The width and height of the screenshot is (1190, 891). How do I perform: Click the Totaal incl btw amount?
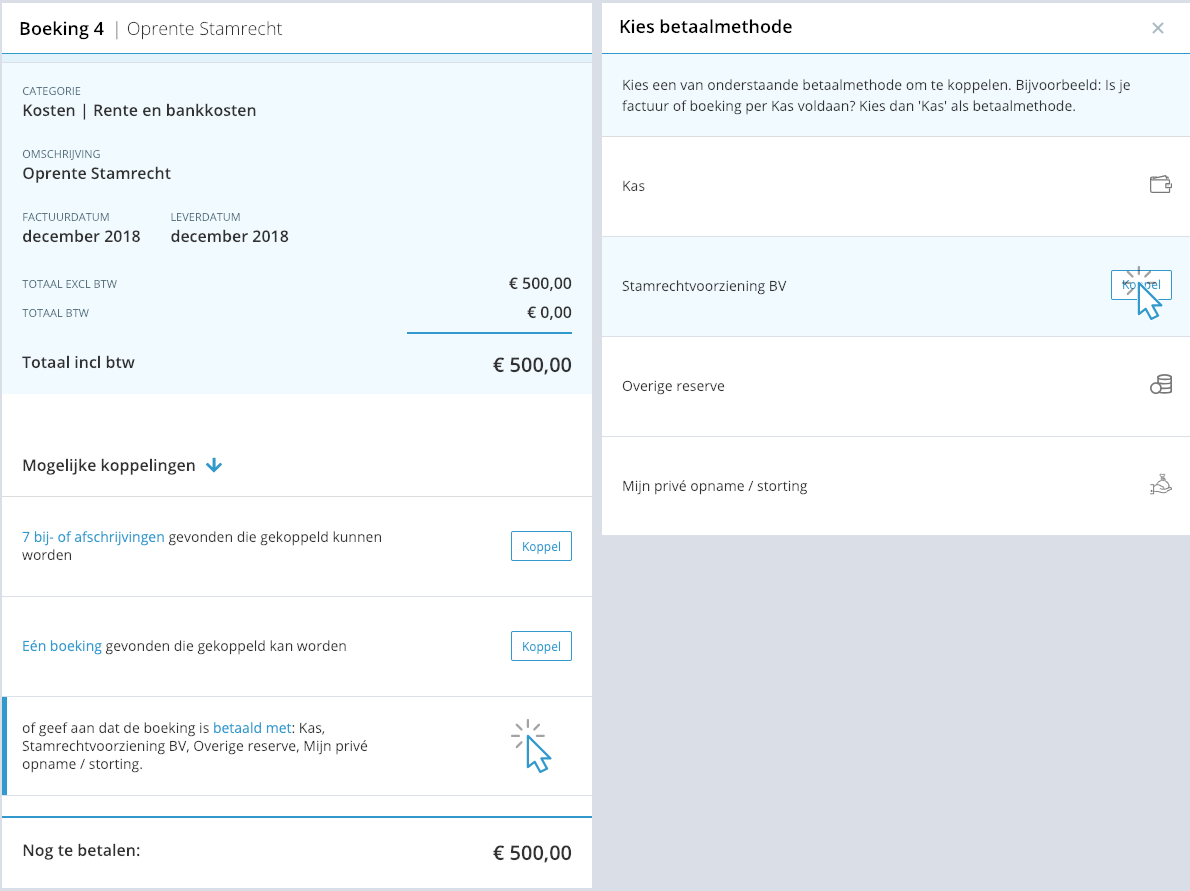click(532, 364)
